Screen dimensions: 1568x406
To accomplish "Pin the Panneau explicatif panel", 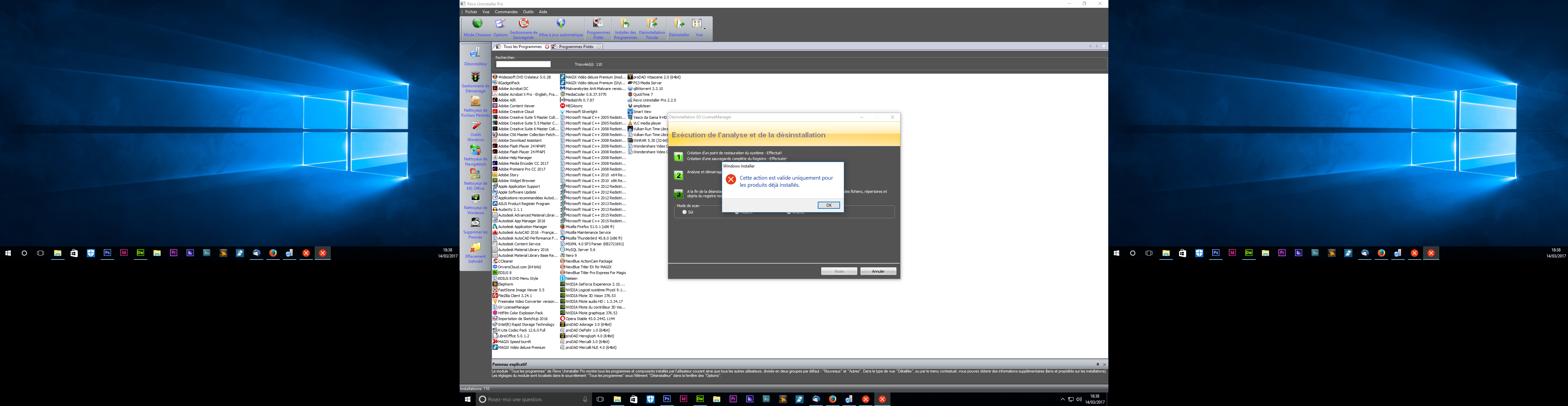I will click(1098, 364).
